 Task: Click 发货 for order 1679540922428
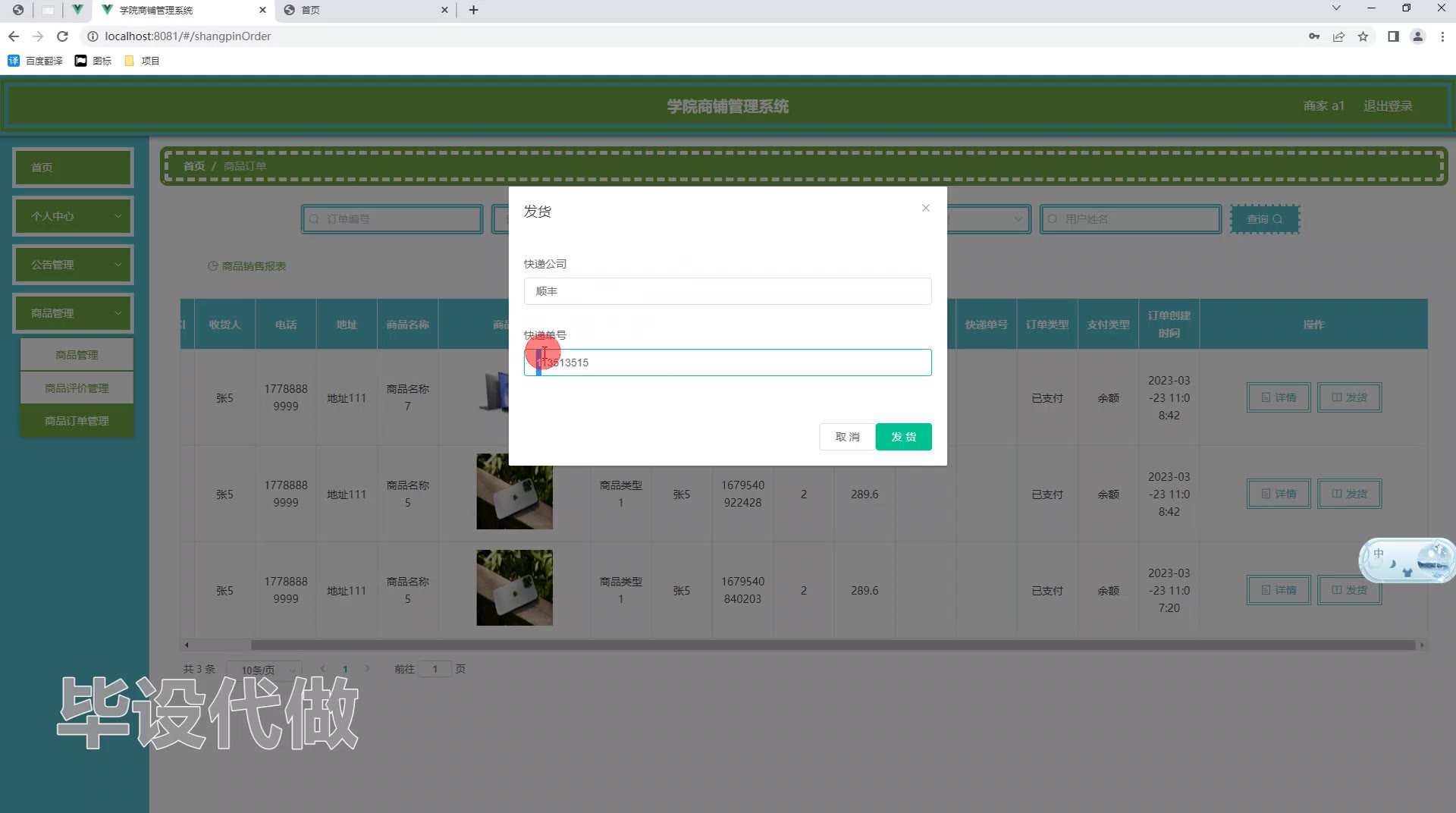click(1350, 494)
